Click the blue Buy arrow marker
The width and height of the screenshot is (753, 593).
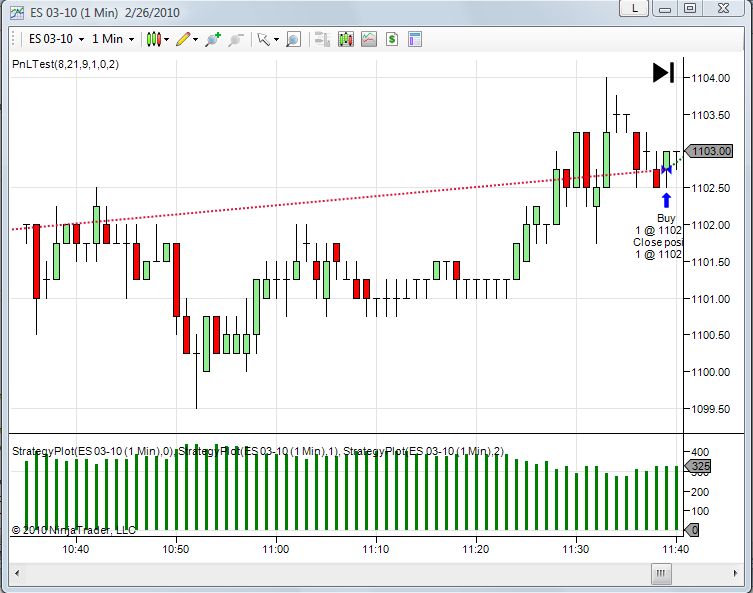coord(666,200)
